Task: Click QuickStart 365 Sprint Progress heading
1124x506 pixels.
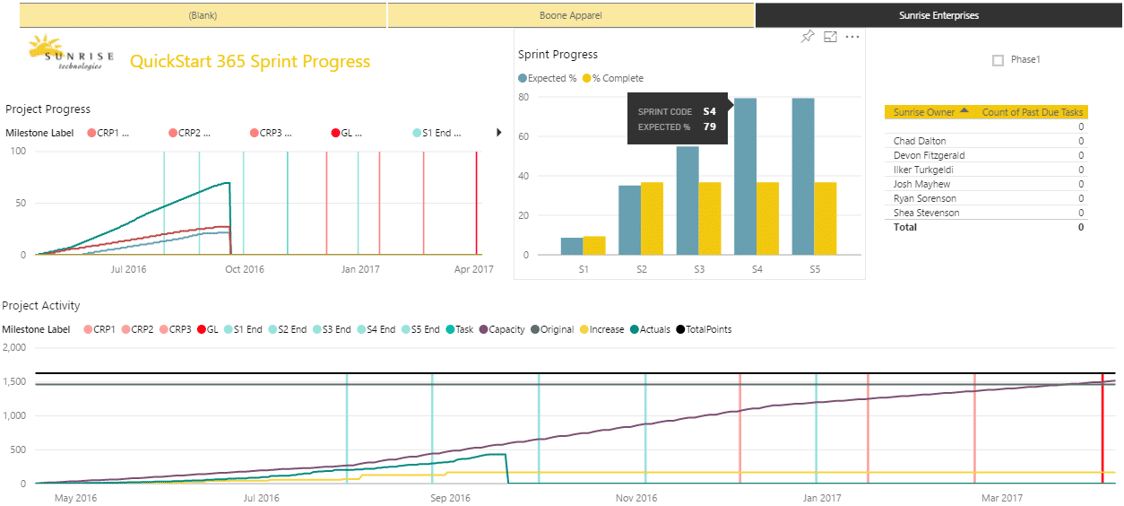Action: tap(250, 62)
